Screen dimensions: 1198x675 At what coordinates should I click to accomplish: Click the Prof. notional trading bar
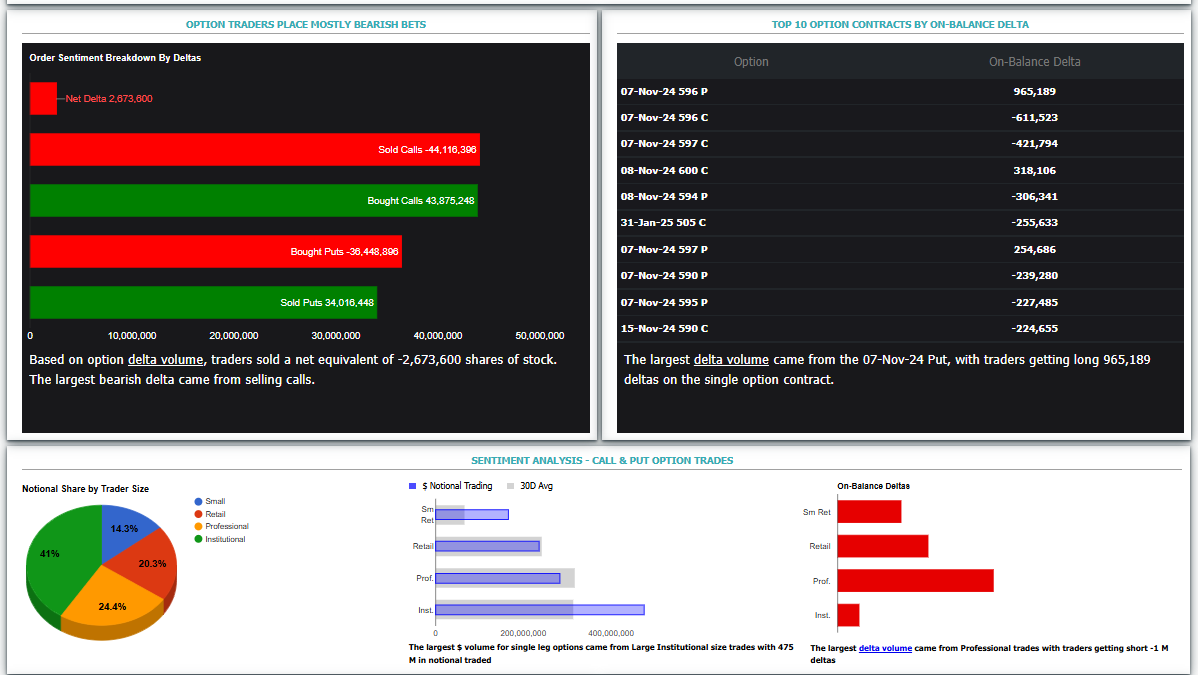497,578
